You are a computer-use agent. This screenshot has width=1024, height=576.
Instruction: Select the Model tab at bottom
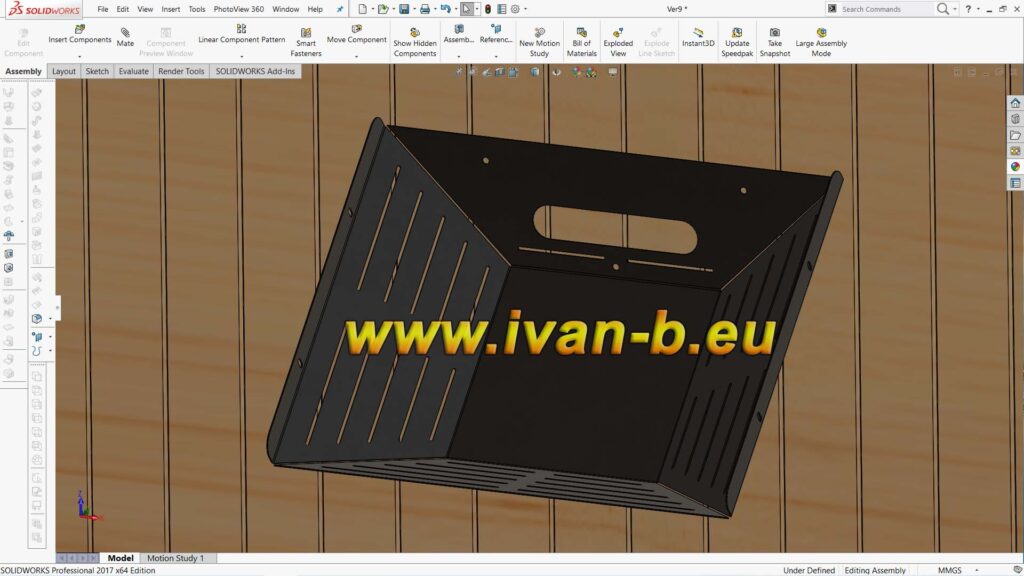(120, 558)
